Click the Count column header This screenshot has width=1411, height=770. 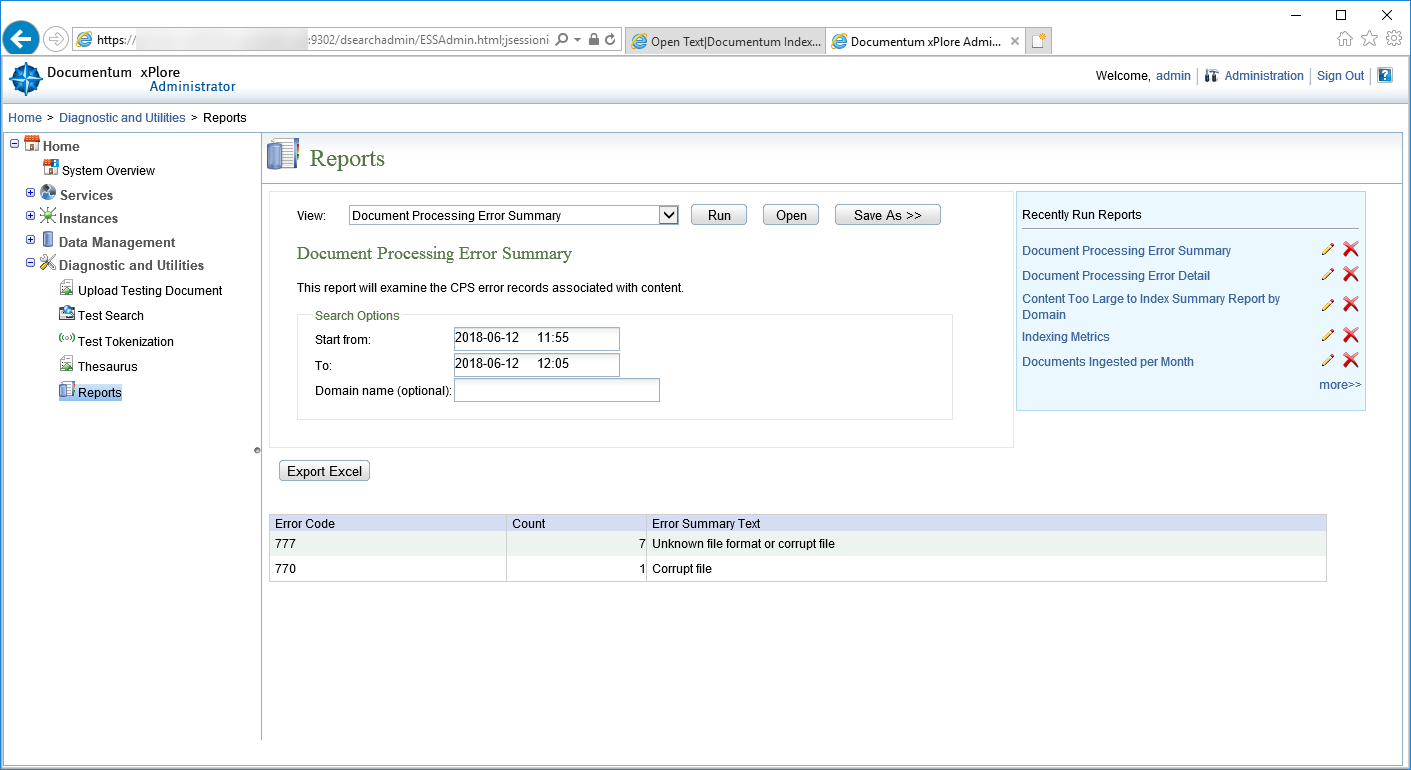tap(577, 523)
